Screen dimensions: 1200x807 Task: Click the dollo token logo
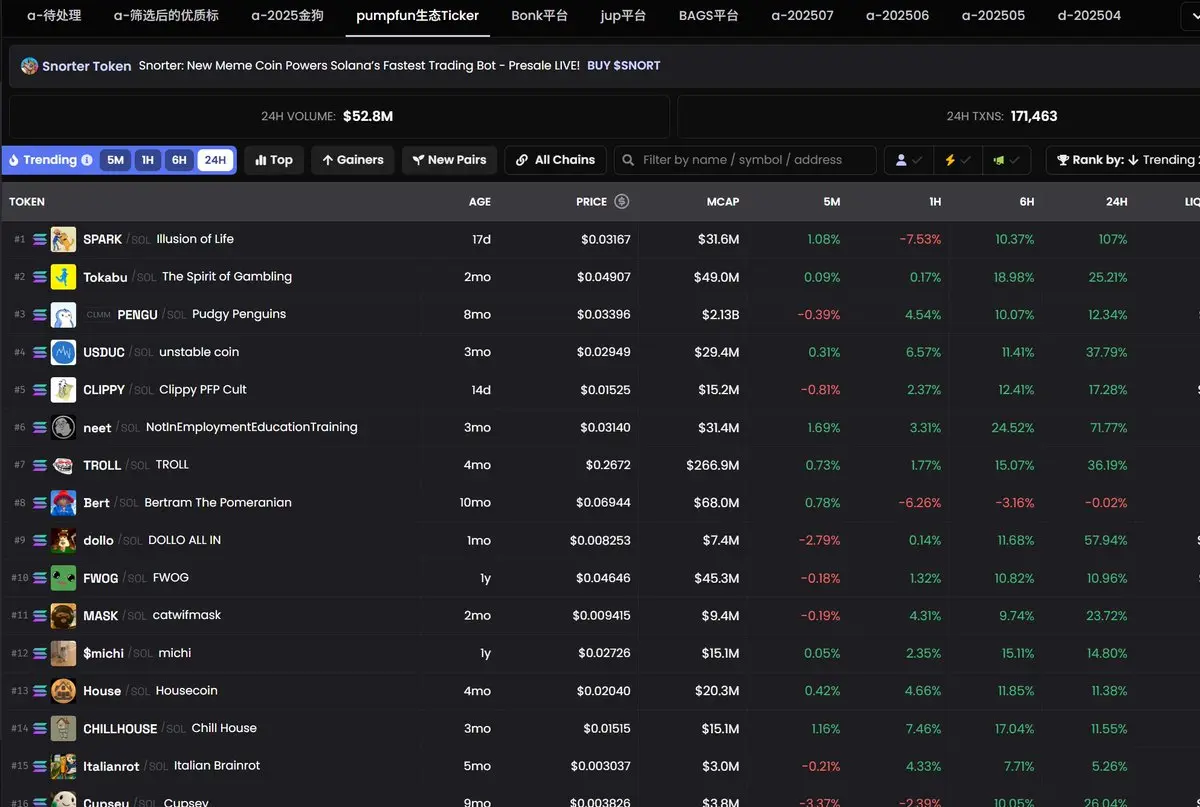[x=63, y=540]
